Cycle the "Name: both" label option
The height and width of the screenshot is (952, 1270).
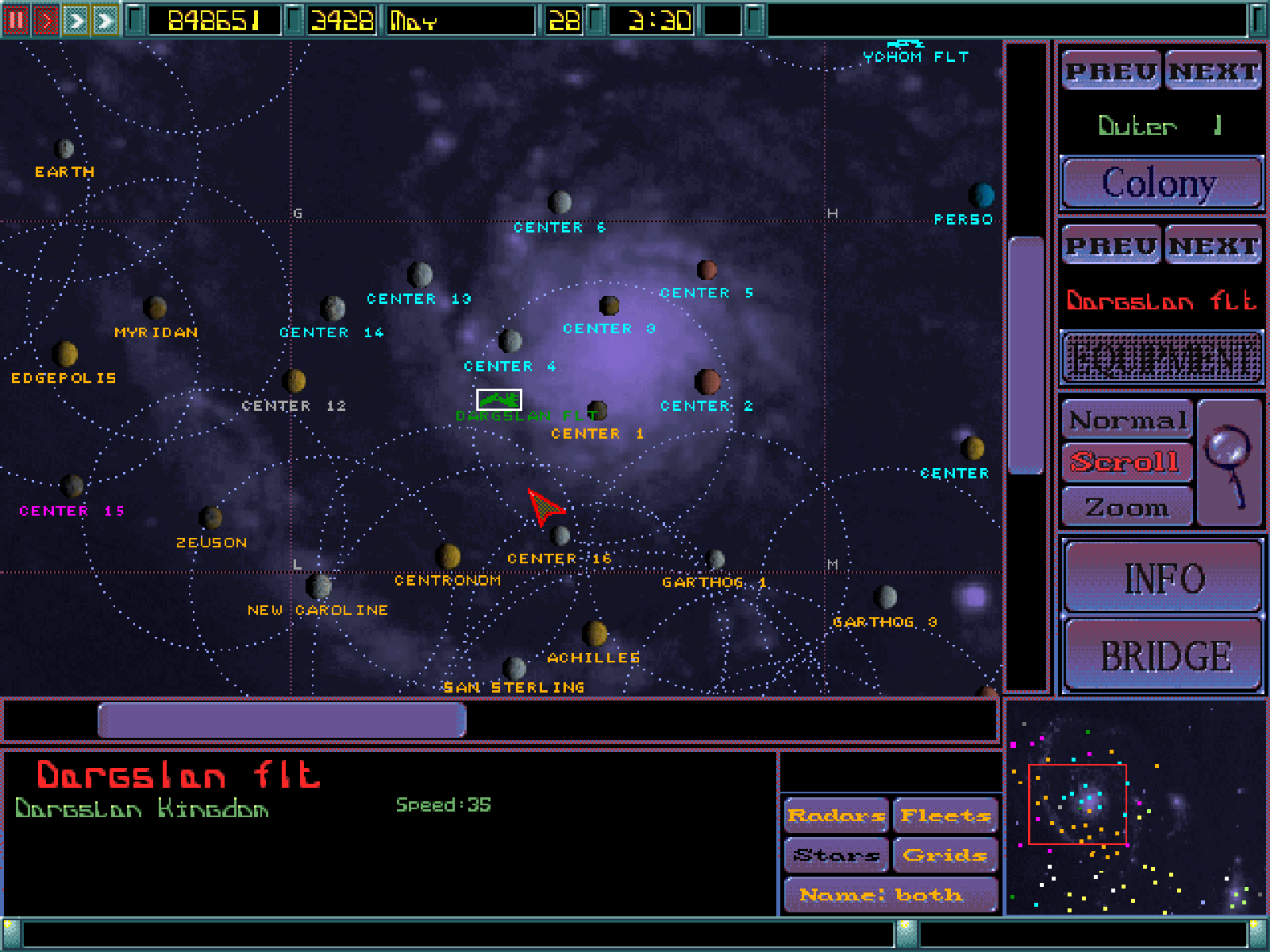pyautogui.click(x=890, y=895)
